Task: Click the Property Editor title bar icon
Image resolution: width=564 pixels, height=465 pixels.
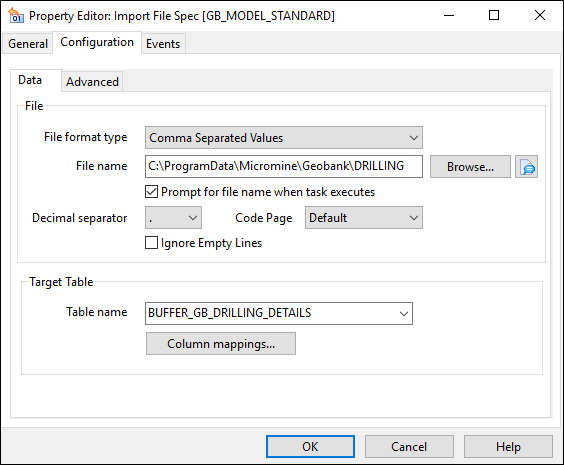Action: coord(16,15)
